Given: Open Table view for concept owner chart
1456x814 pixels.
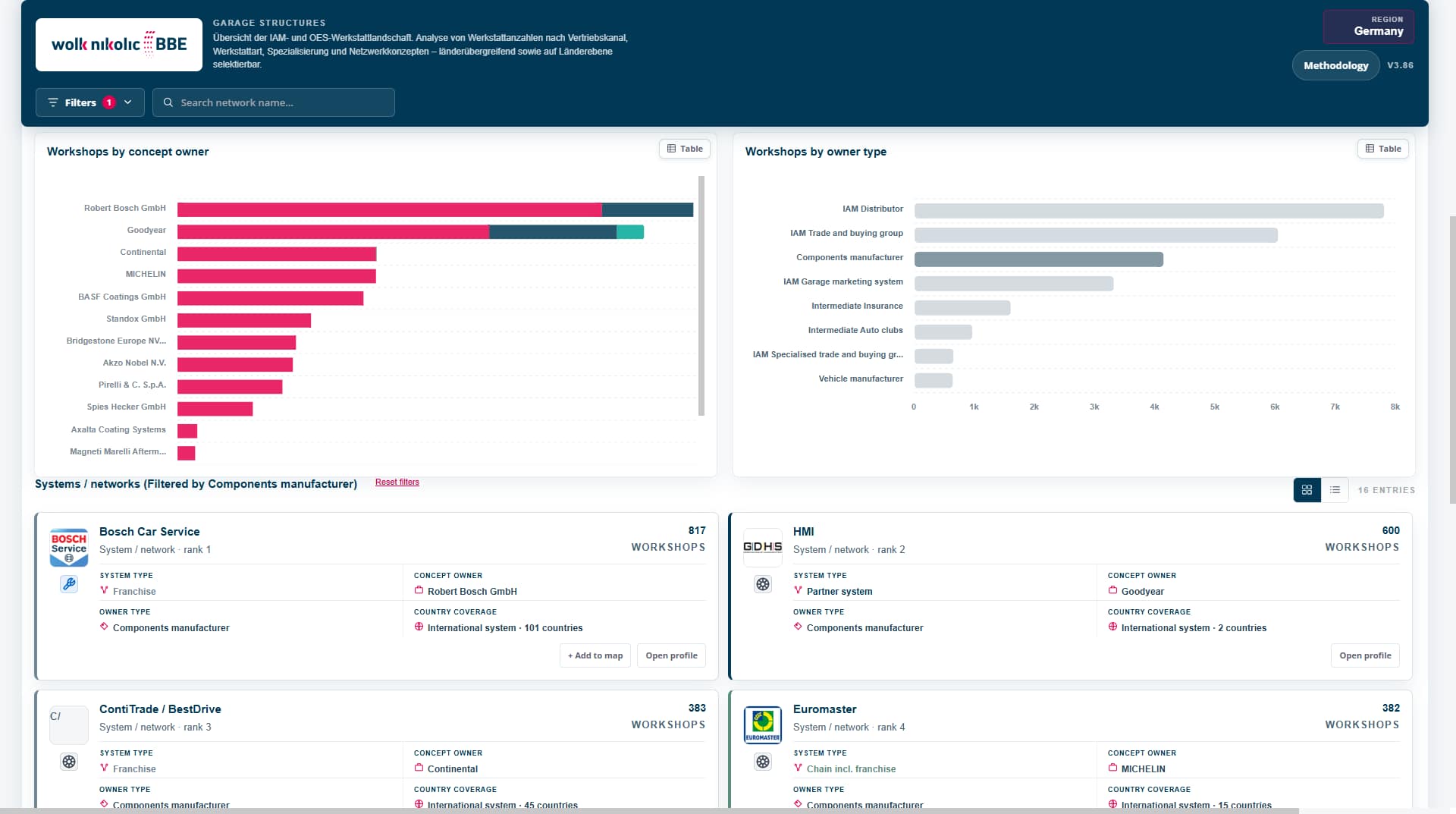Looking at the screenshot, I should [685, 149].
